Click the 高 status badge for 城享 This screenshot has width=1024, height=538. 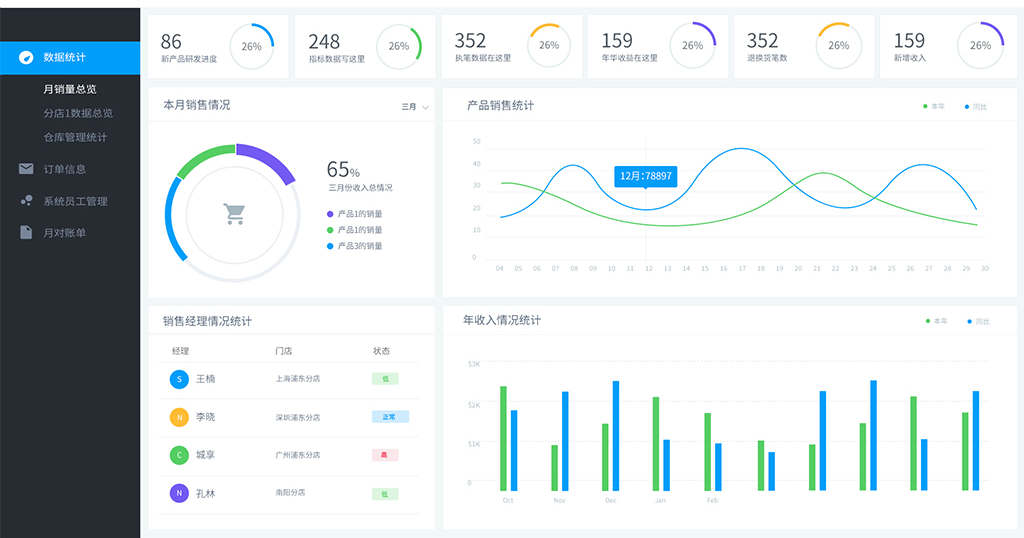(385, 455)
